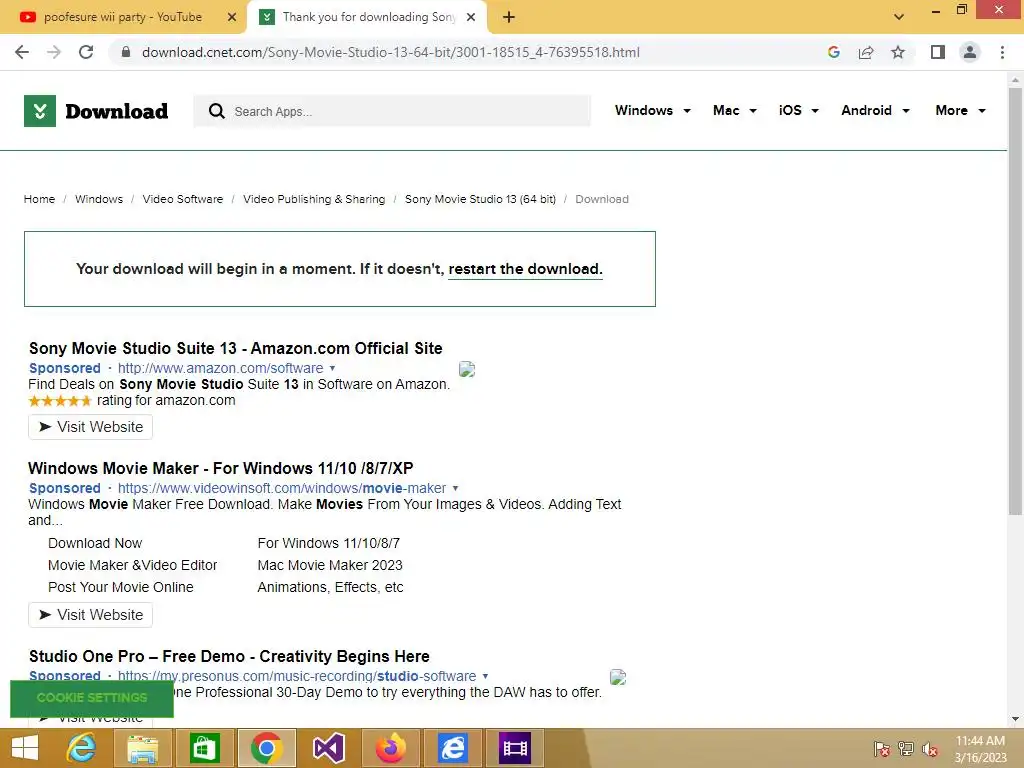The image size is (1024, 768).
Task: Click For Windows 11/10/8/7 sitelink
Action: coord(328,543)
